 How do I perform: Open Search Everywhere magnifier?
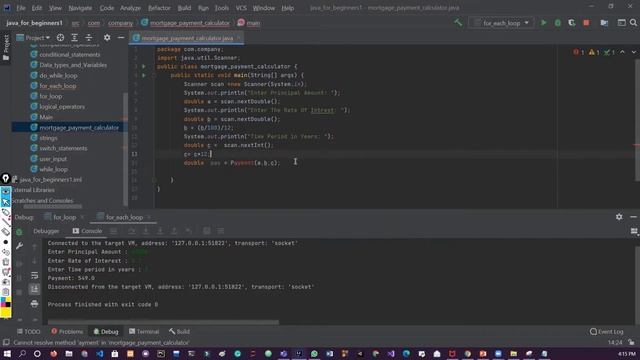tap(633, 23)
